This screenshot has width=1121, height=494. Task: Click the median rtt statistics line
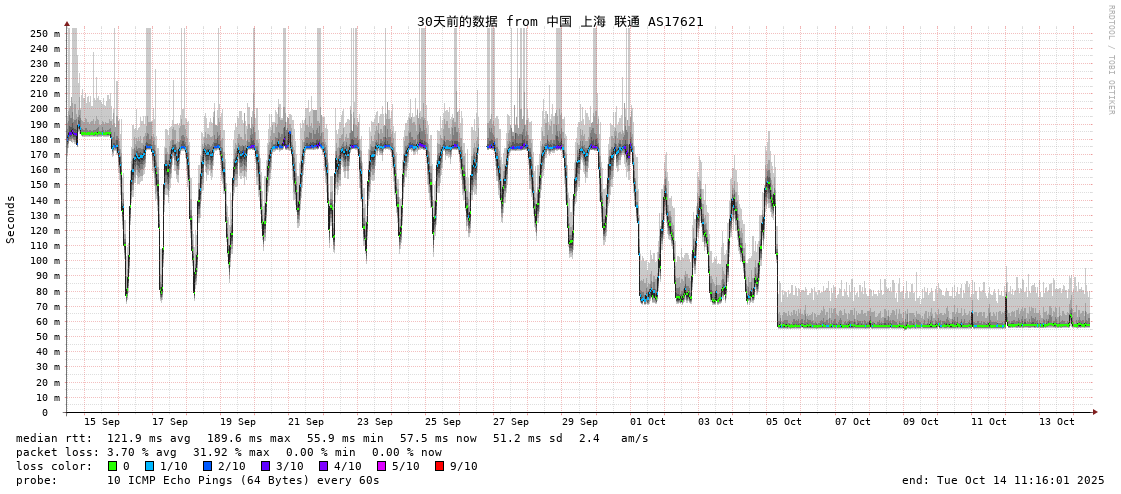pyautogui.click(x=332, y=438)
